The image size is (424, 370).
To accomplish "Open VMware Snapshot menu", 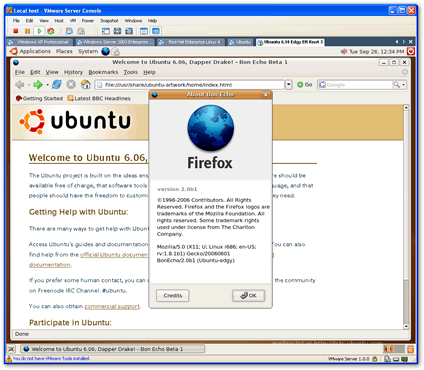I will pyautogui.click(x=109, y=21).
